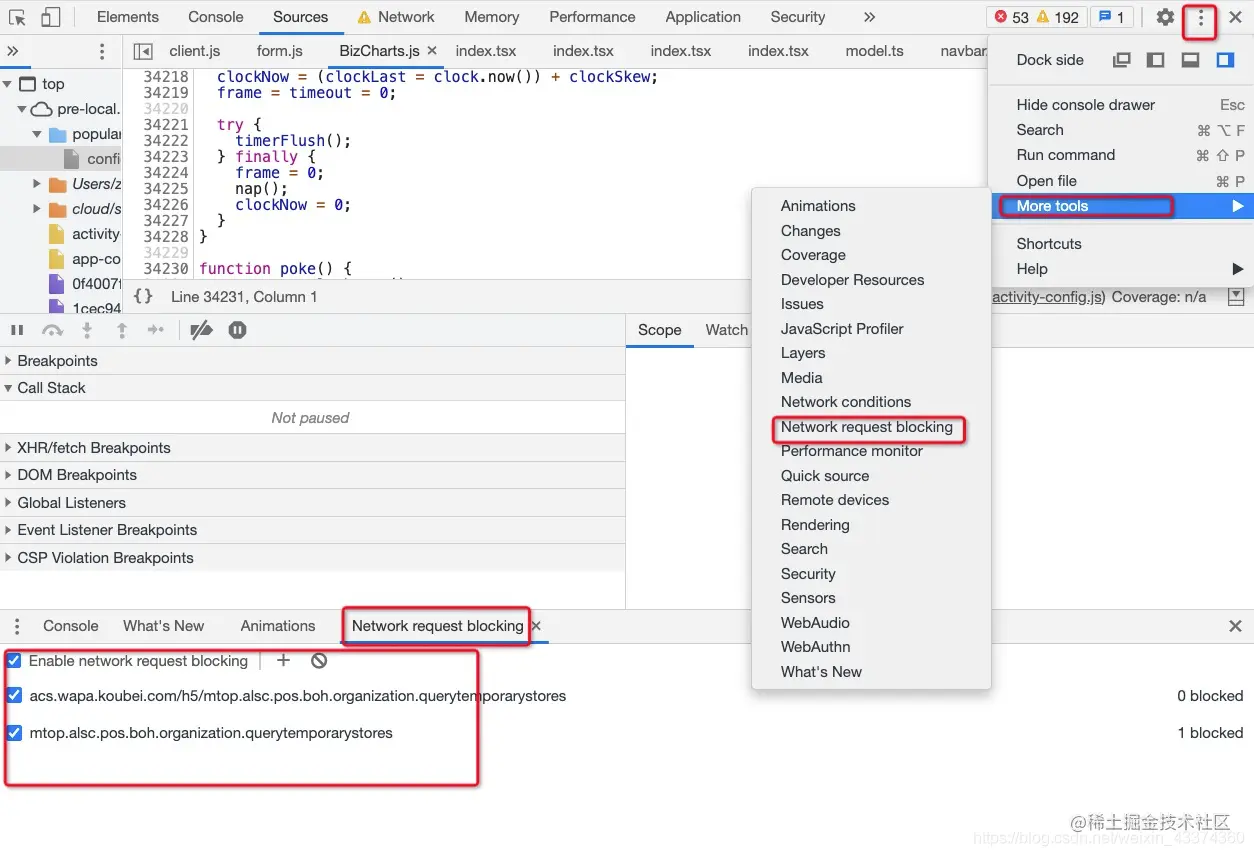Screen dimensions: 1254x856
Task: Open drawer three-dot menu beside Console
Action: (x=17, y=626)
